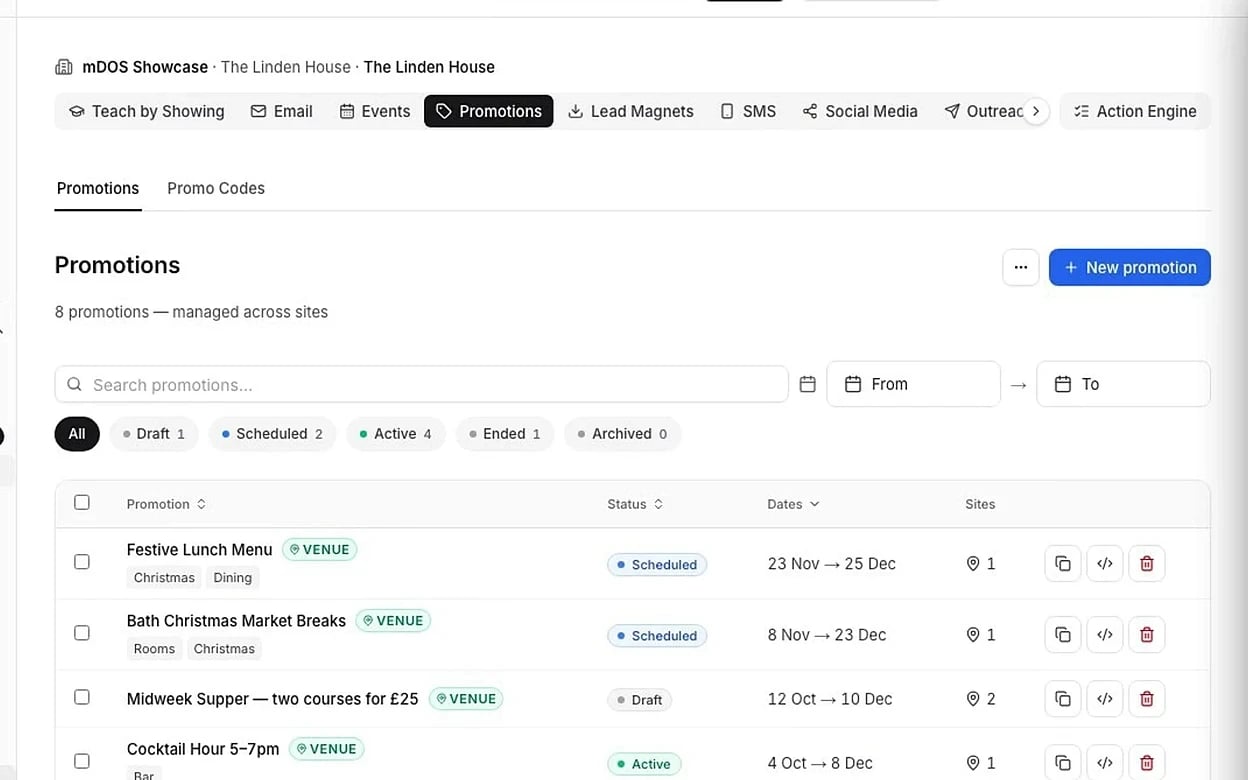
Task: Delete the Midweek Supper promotion
Action: [1147, 699]
